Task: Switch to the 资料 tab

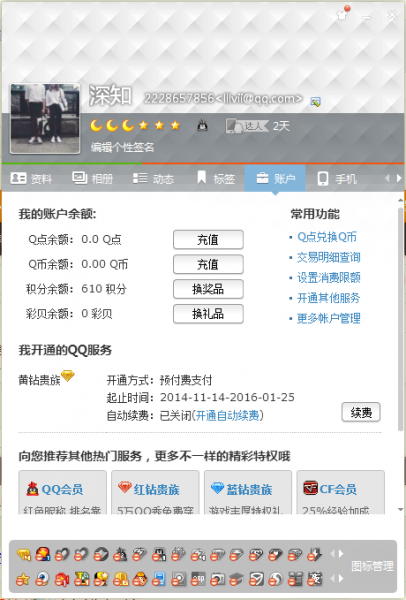Action: [x=31, y=178]
